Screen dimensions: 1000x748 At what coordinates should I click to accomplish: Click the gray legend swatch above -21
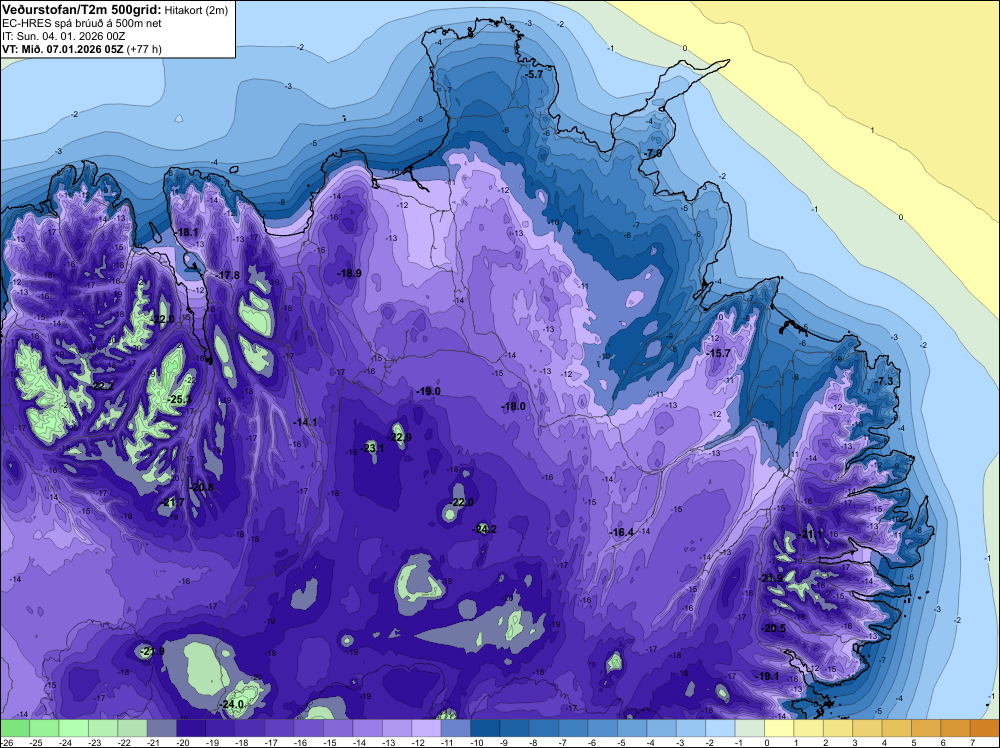pyautogui.click(x=162, y=728)
